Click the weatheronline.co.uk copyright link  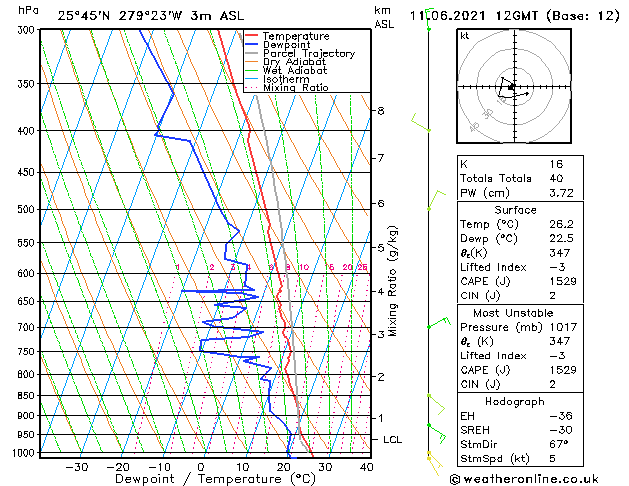[524, 479]
